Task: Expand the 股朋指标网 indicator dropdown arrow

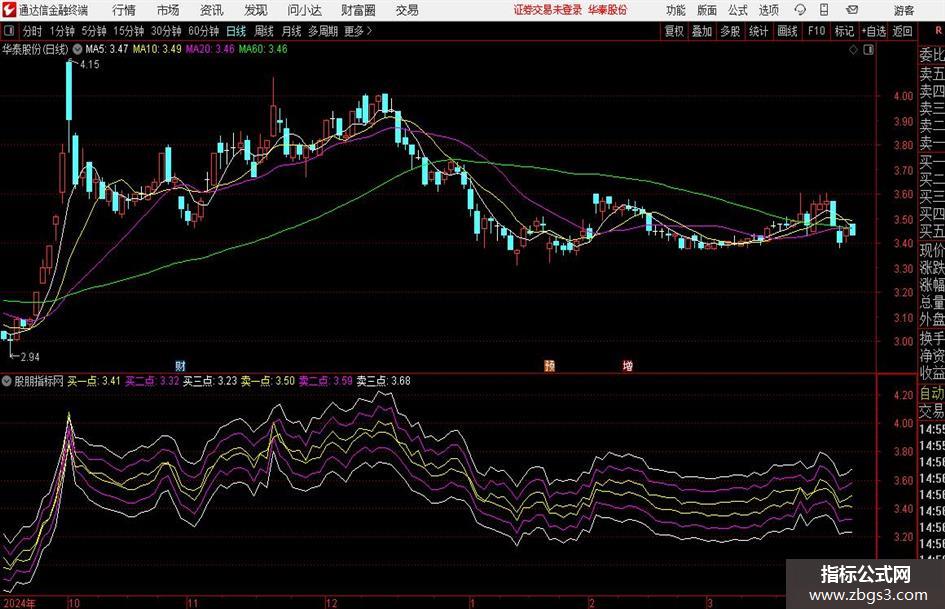Action: click(7, 380)
